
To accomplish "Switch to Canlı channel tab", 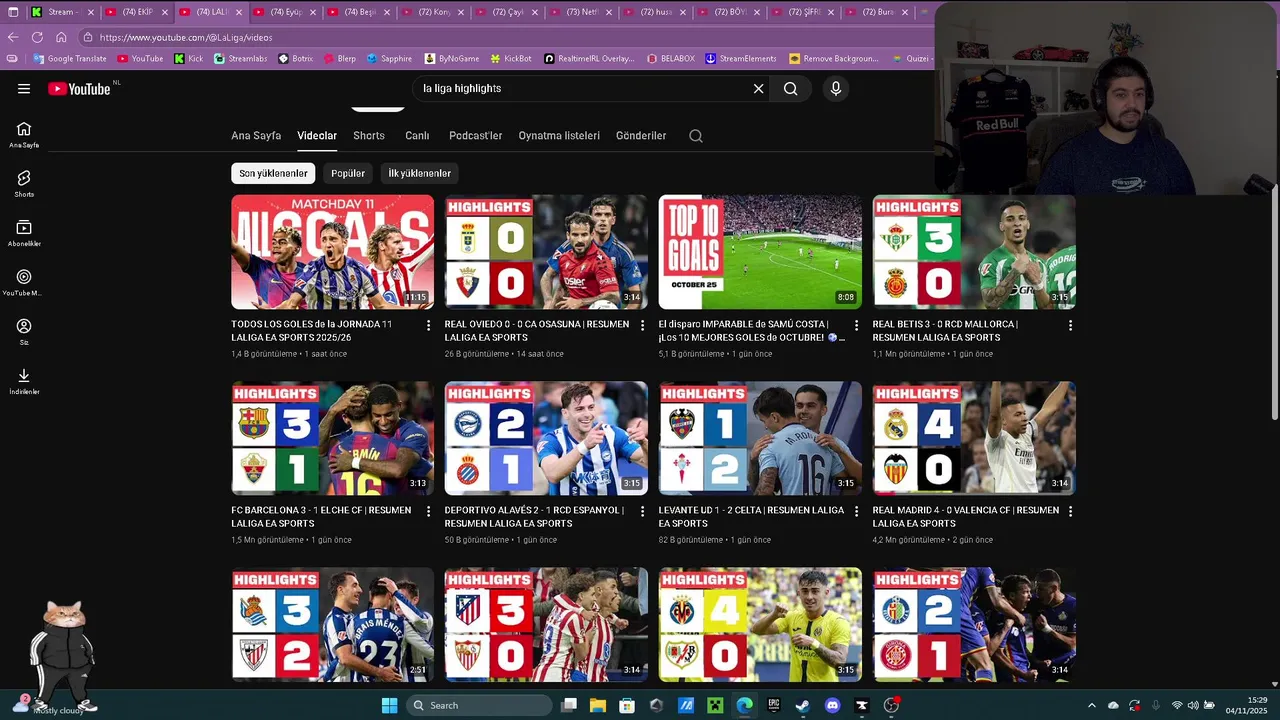I will 417,136.
